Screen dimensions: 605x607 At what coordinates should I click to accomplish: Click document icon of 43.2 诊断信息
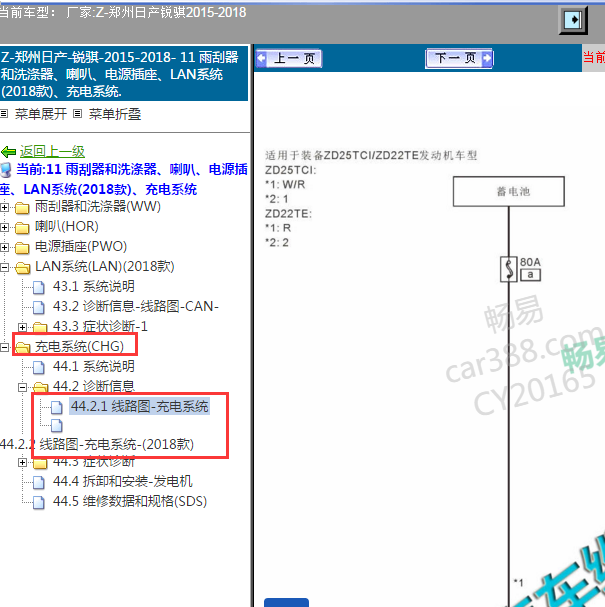[x=39, y=308]
